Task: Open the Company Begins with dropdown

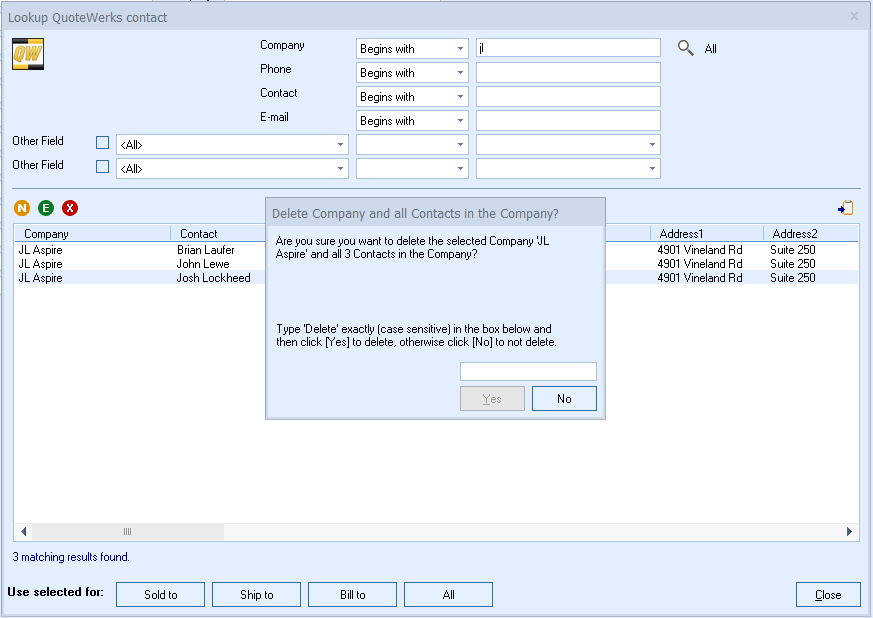Action: coord(412,48)
